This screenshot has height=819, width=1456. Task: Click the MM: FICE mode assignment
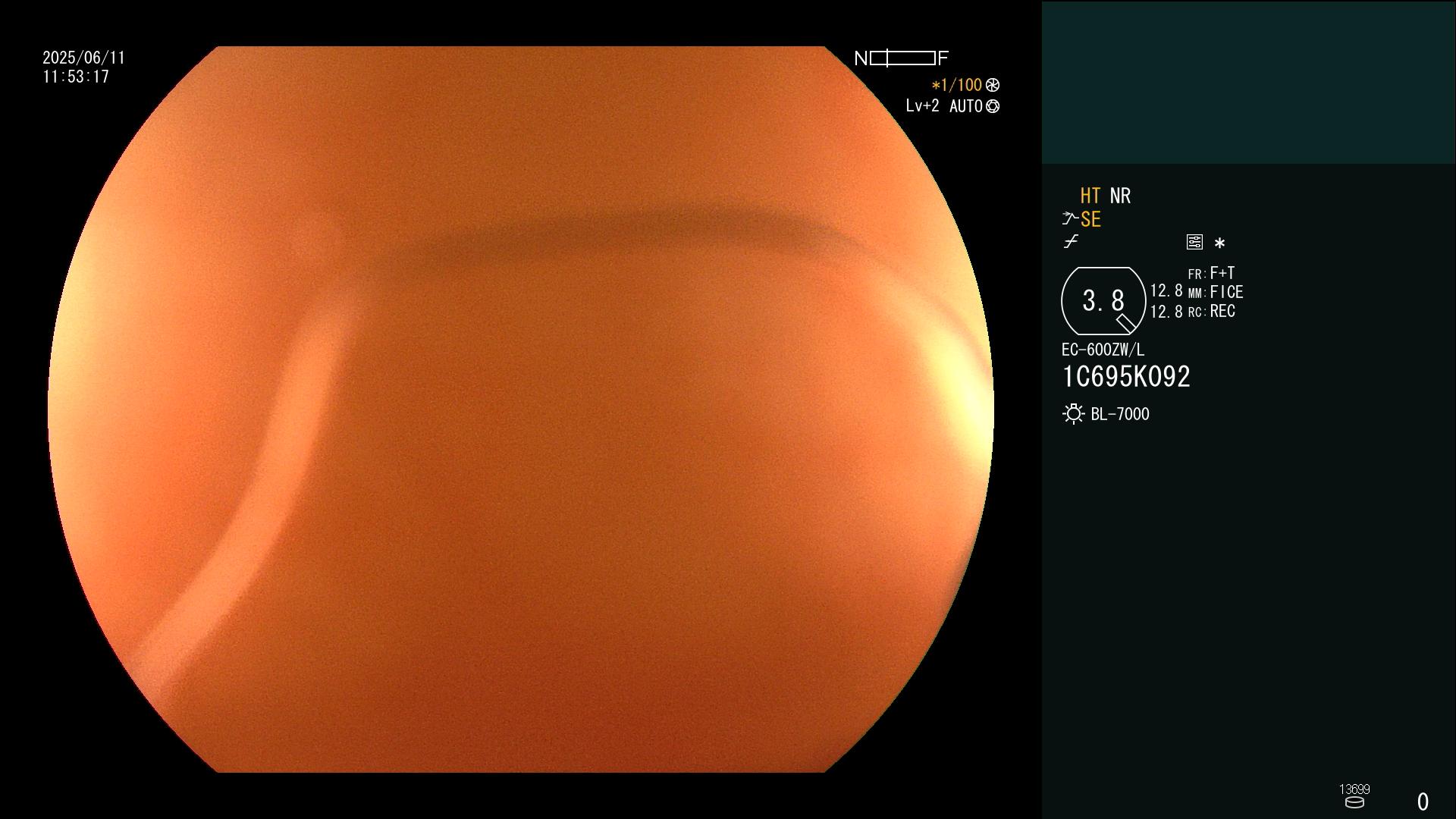click(x=1216, y=292)
